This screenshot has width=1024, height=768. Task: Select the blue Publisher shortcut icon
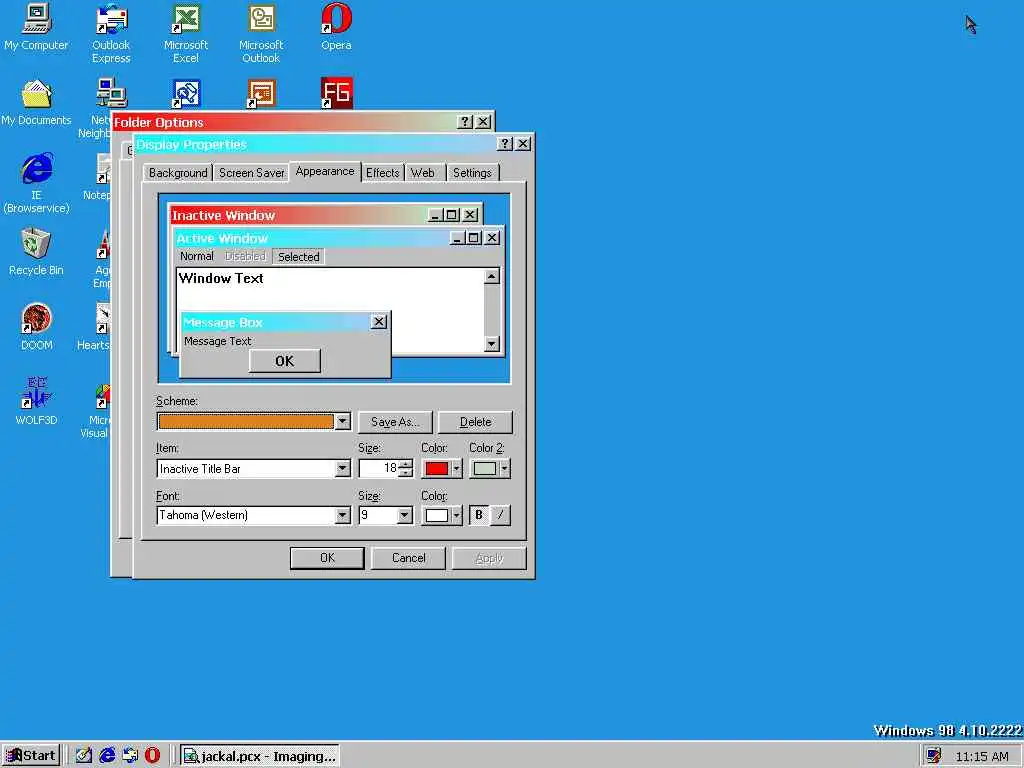[x=186, y=93]
